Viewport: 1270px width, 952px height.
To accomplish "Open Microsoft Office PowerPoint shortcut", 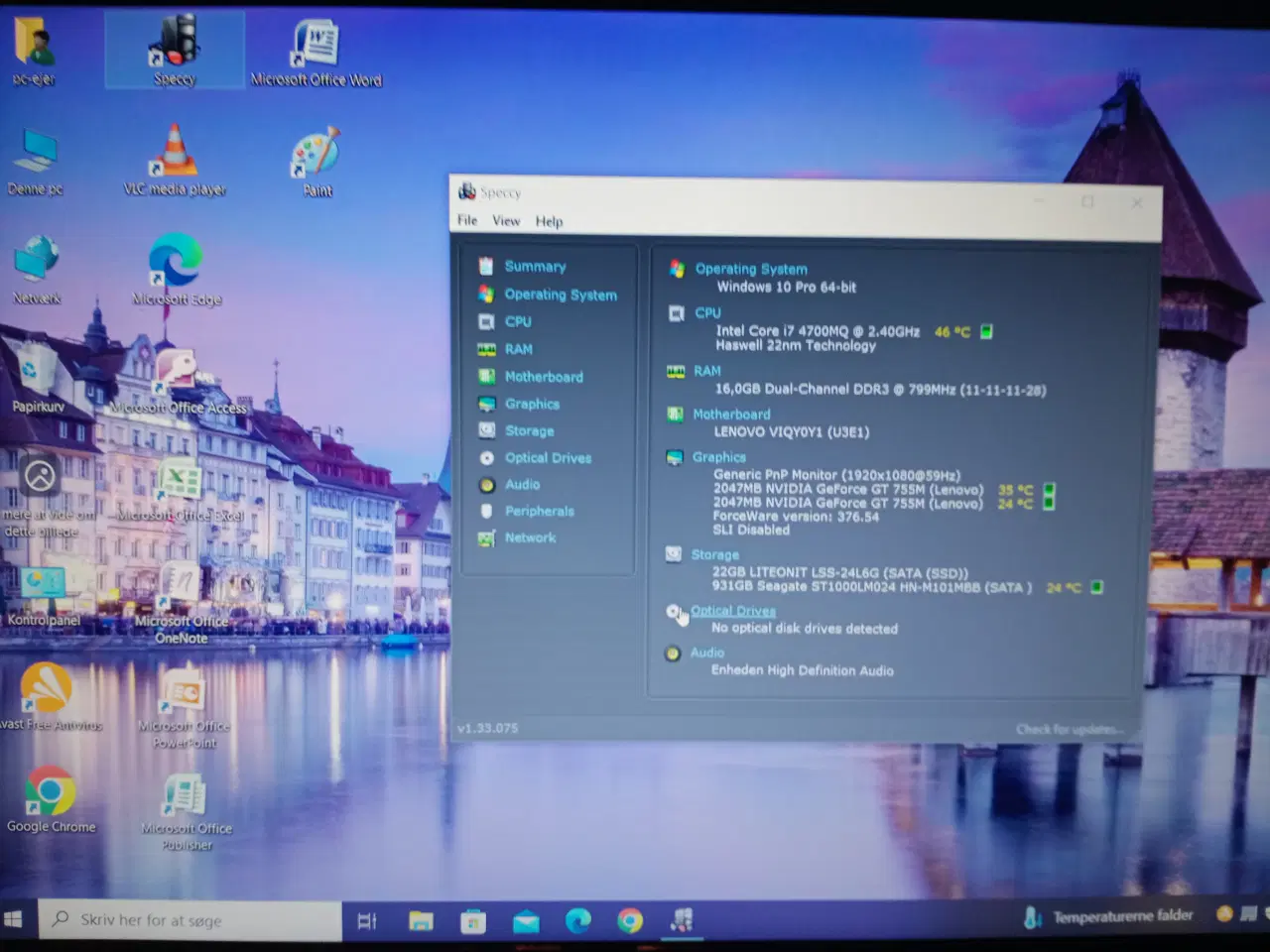I will click(185, 708).
